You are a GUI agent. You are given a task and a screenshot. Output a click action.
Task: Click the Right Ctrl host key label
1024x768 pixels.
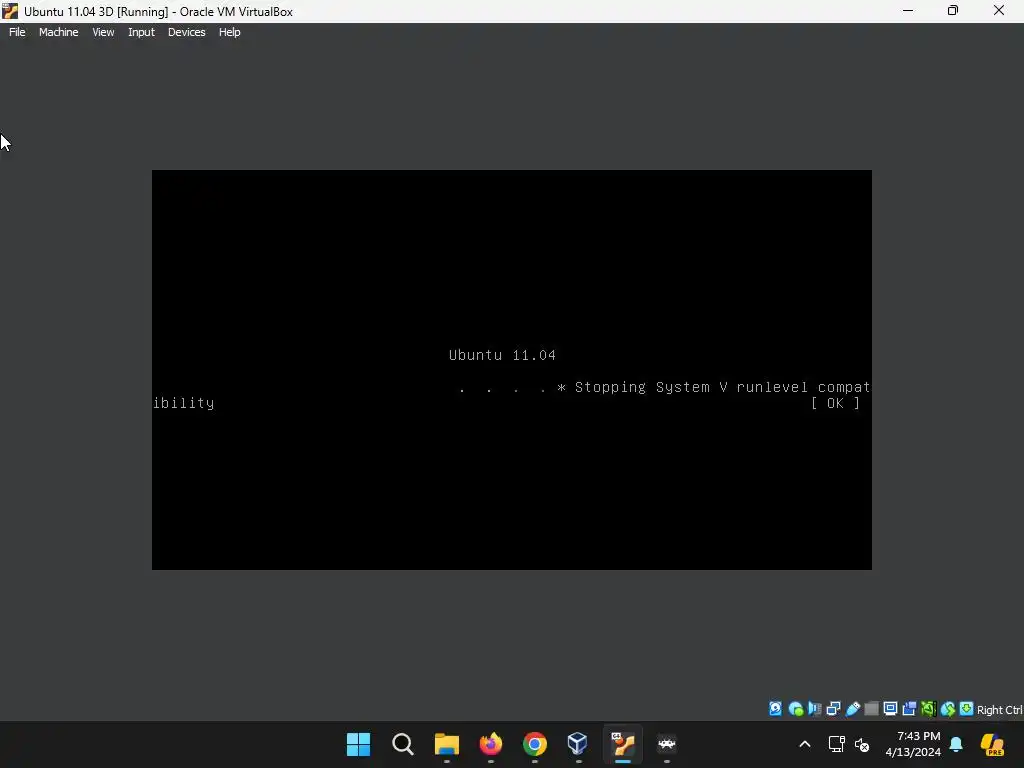tap(999, 710)
